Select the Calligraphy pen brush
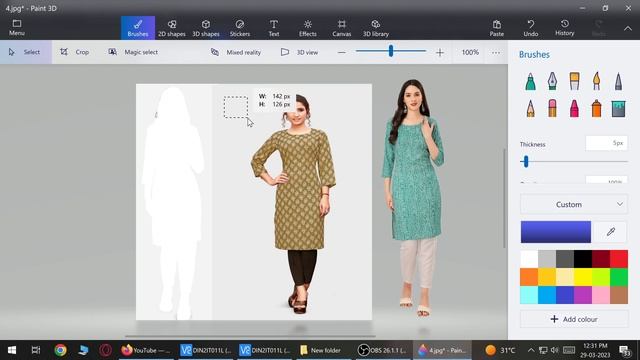The width and height of the screenshot is (640, 360). point(552,81)
